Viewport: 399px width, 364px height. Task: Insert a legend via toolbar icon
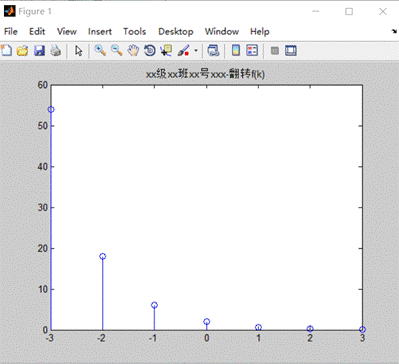(252, 51)
